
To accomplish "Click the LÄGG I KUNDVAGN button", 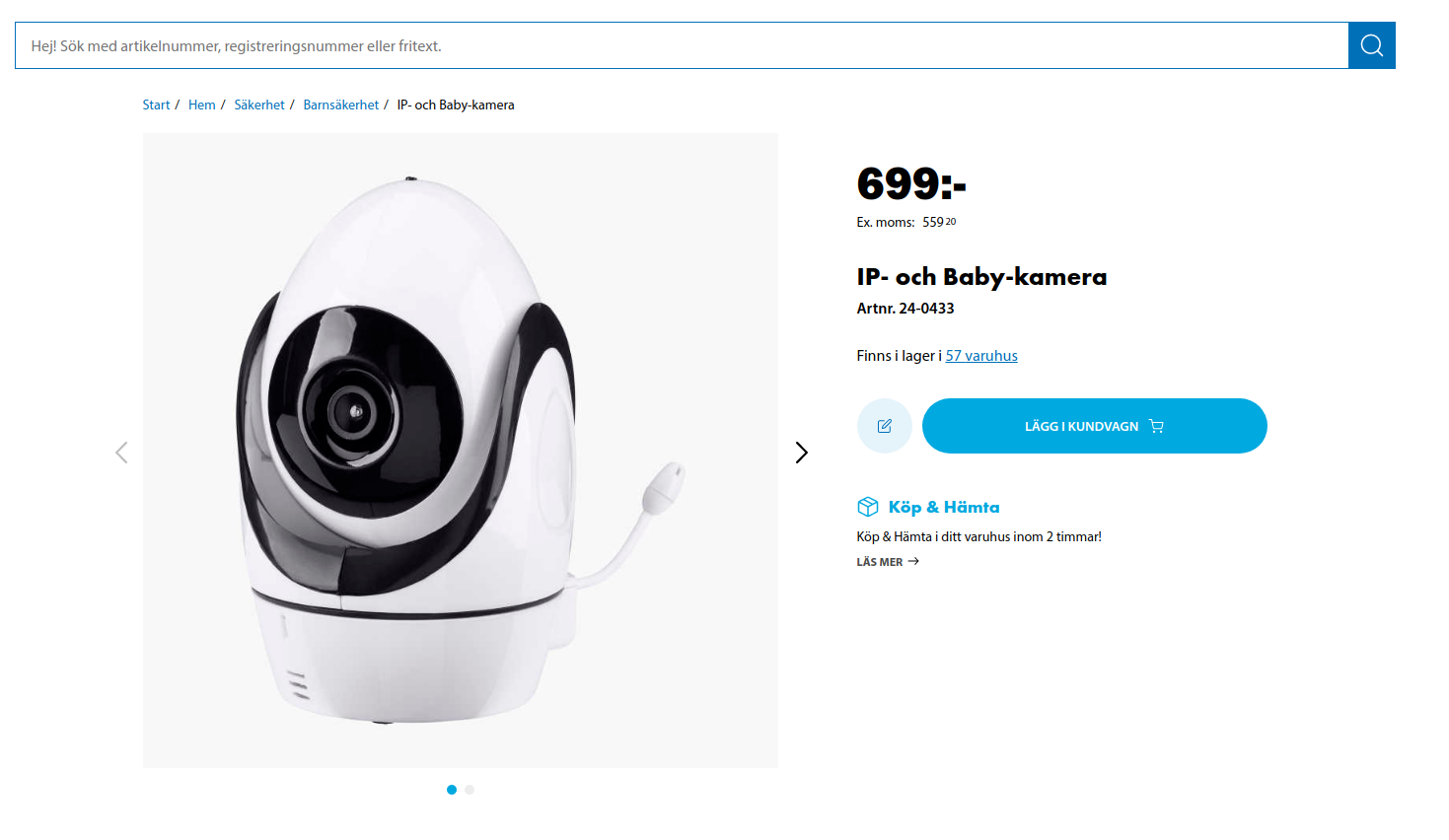I will 1094,425.
